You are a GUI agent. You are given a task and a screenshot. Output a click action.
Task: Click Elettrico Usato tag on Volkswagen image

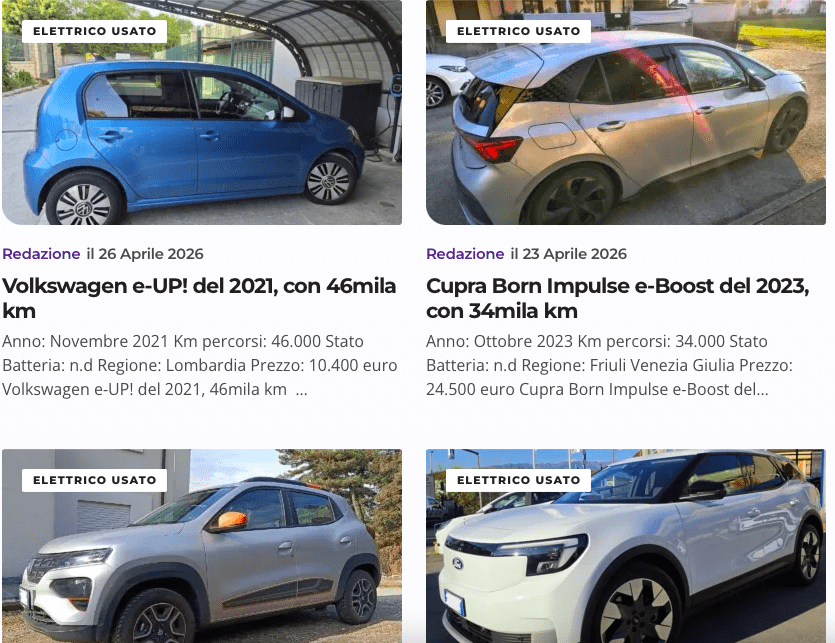[95, 31]
